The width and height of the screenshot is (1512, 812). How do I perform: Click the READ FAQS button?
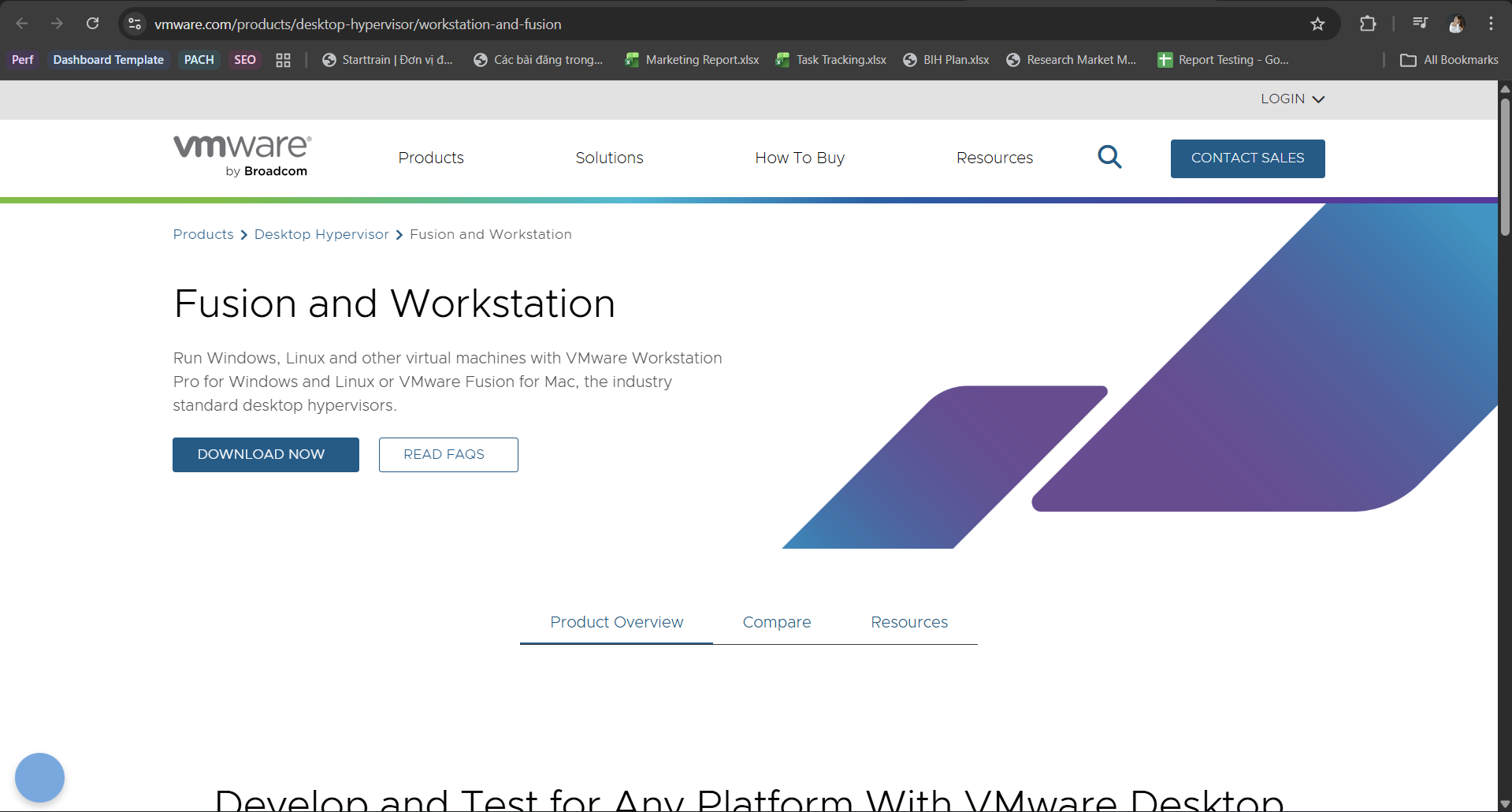pyautogui.click(x=448, y=455)
